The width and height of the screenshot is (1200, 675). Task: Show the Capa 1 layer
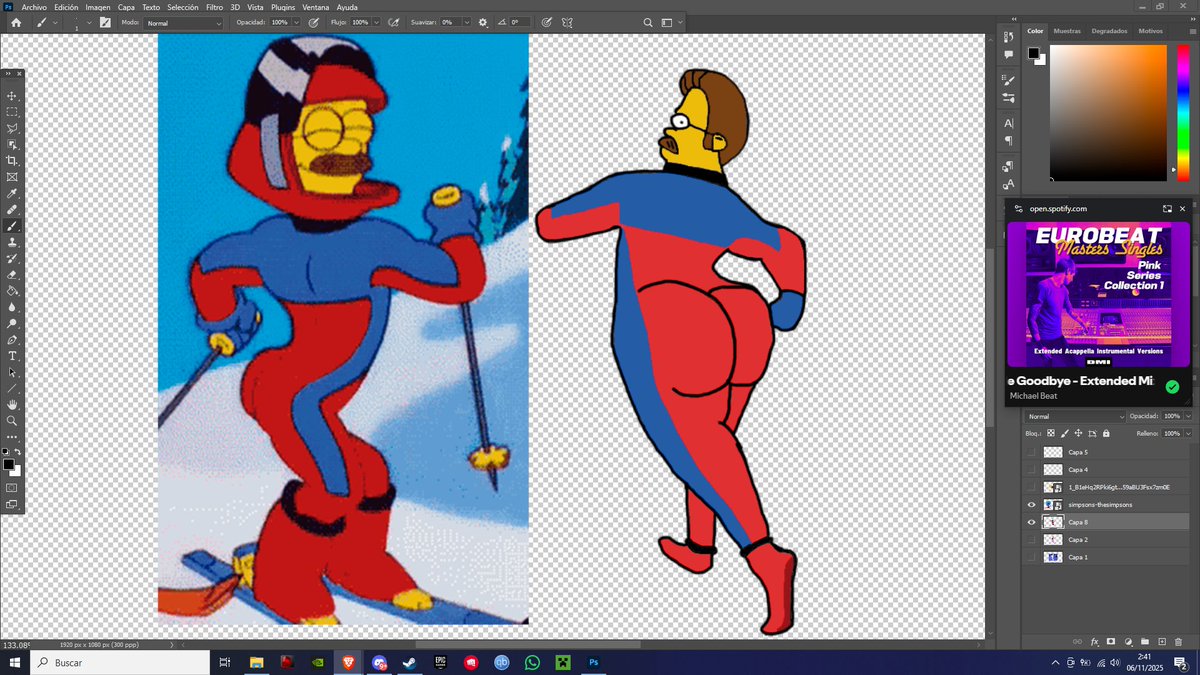(x=1032, y=557)
